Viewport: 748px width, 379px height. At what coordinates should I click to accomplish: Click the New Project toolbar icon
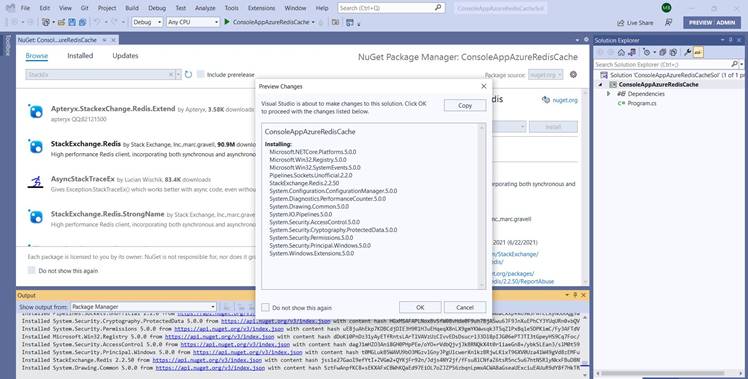pyautogui.click(x=46, y=22)
